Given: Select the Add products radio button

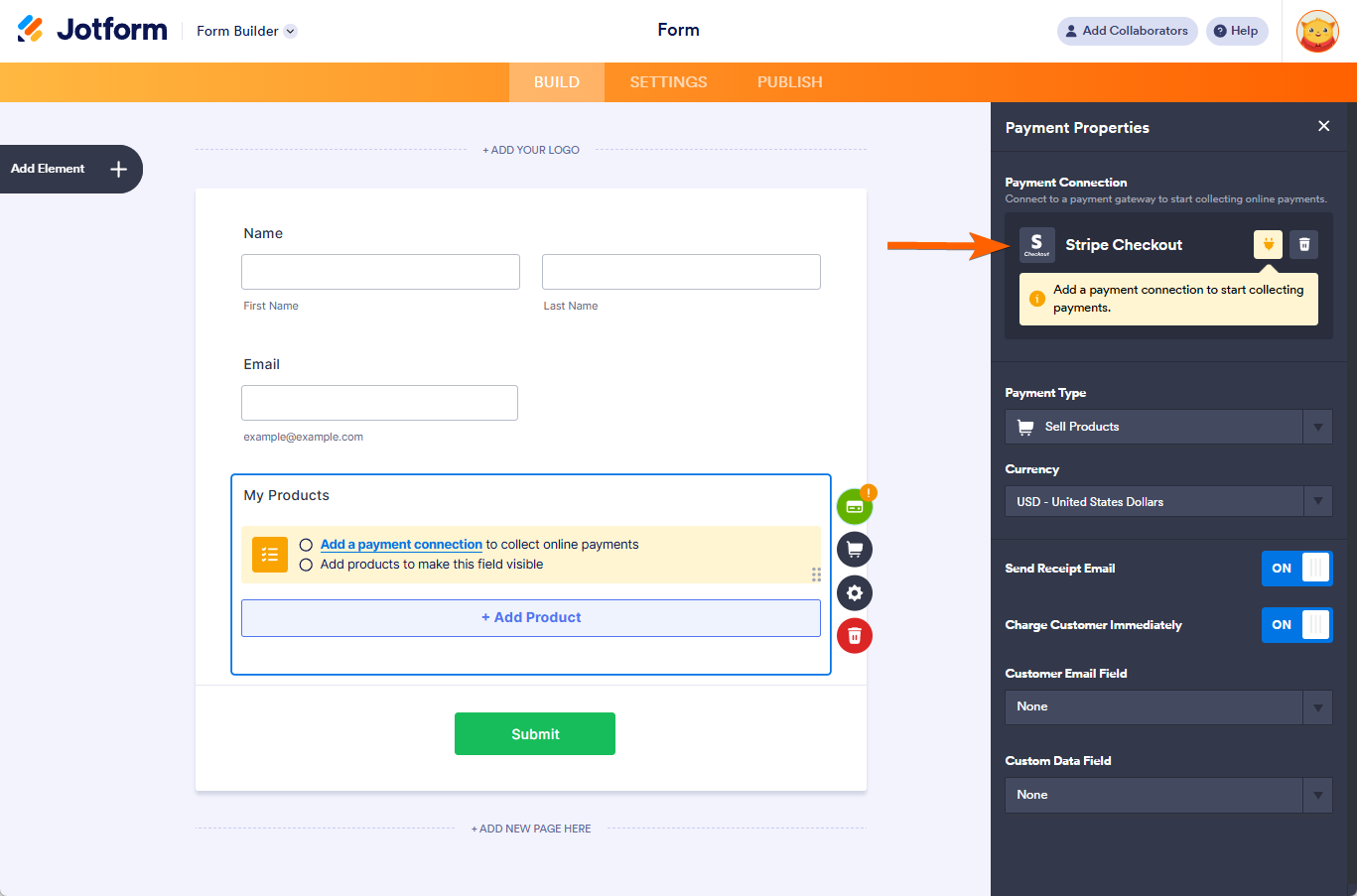Looking at the screenshot, I should pyautogui.click(x=306, y=564).
